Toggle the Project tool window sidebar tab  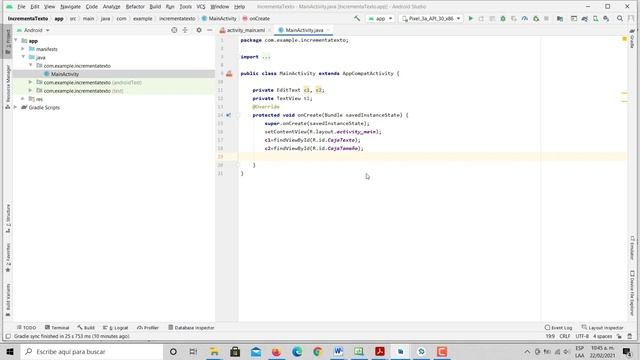pyautogui.click(x=8, y=42)
